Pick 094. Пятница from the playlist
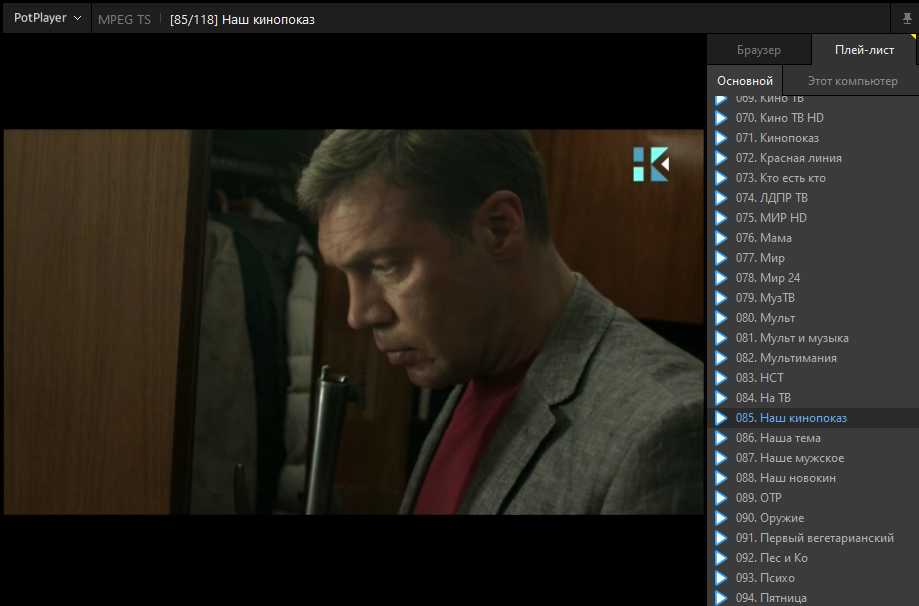 (813, 598)
